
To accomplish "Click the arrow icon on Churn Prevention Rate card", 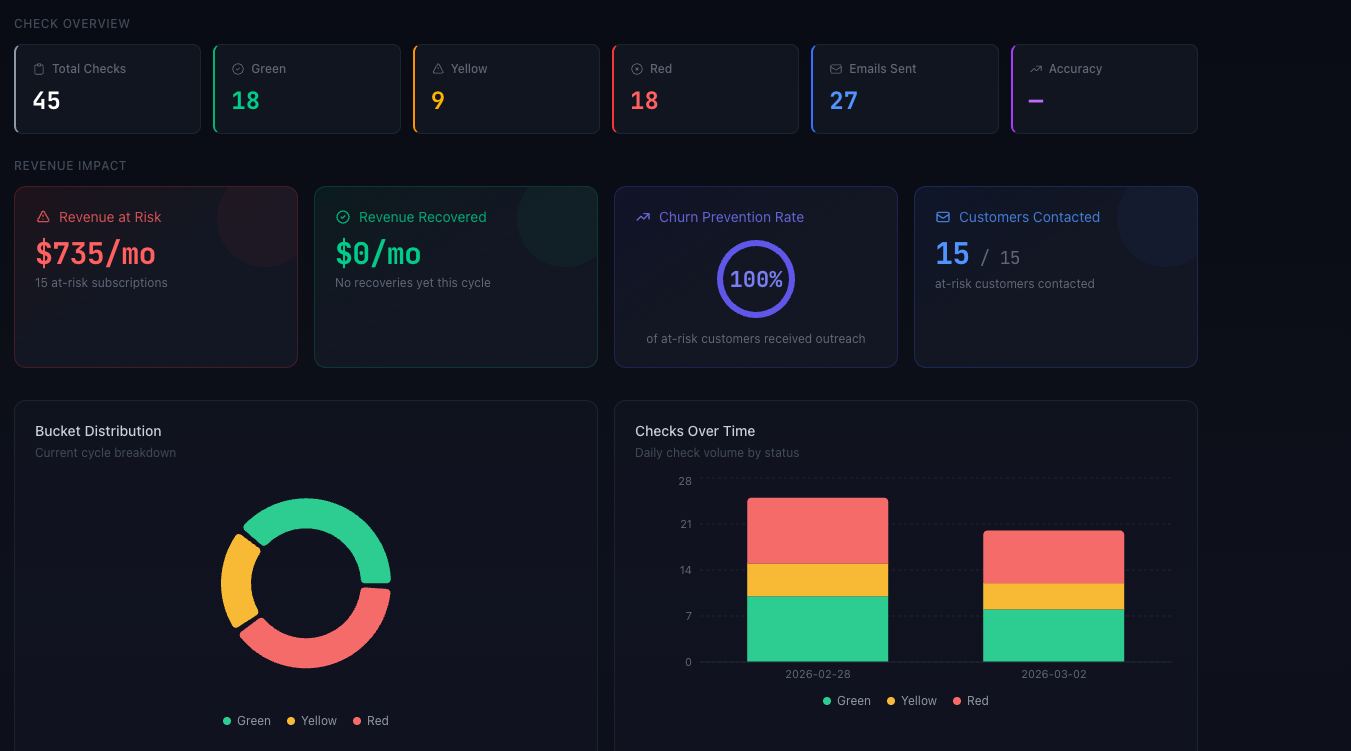I will (x=641, y=216).
